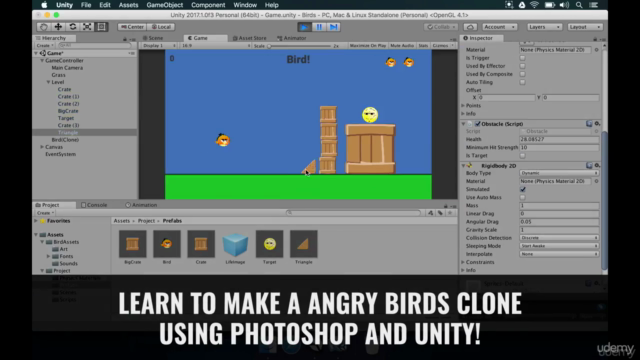Open the Account dropdown

(x=499, y=27)
